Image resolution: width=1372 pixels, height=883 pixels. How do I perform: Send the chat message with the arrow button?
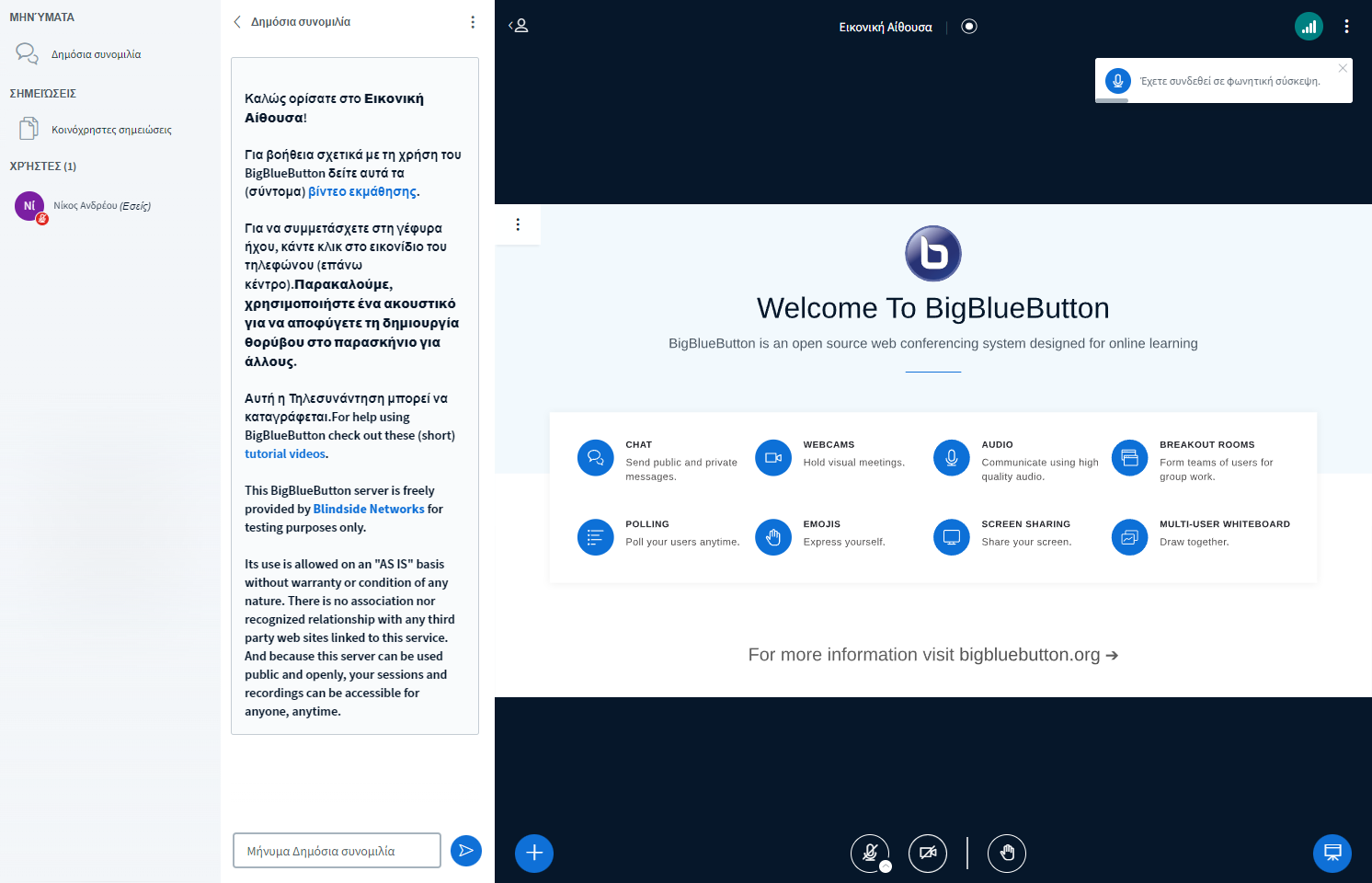point(466,850)
